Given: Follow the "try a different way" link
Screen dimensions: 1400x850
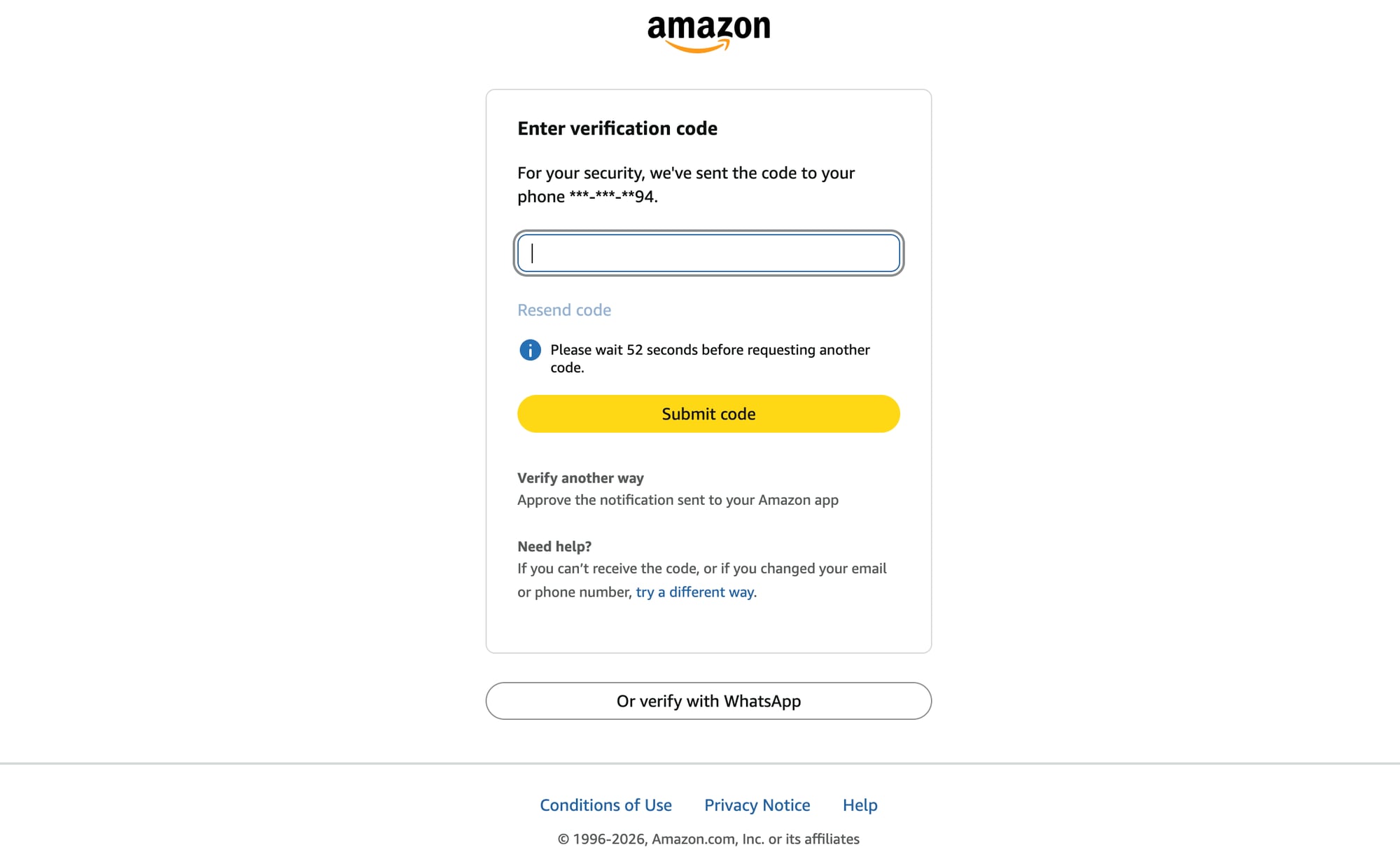Looking at the screenshot, I should point(694,592).
